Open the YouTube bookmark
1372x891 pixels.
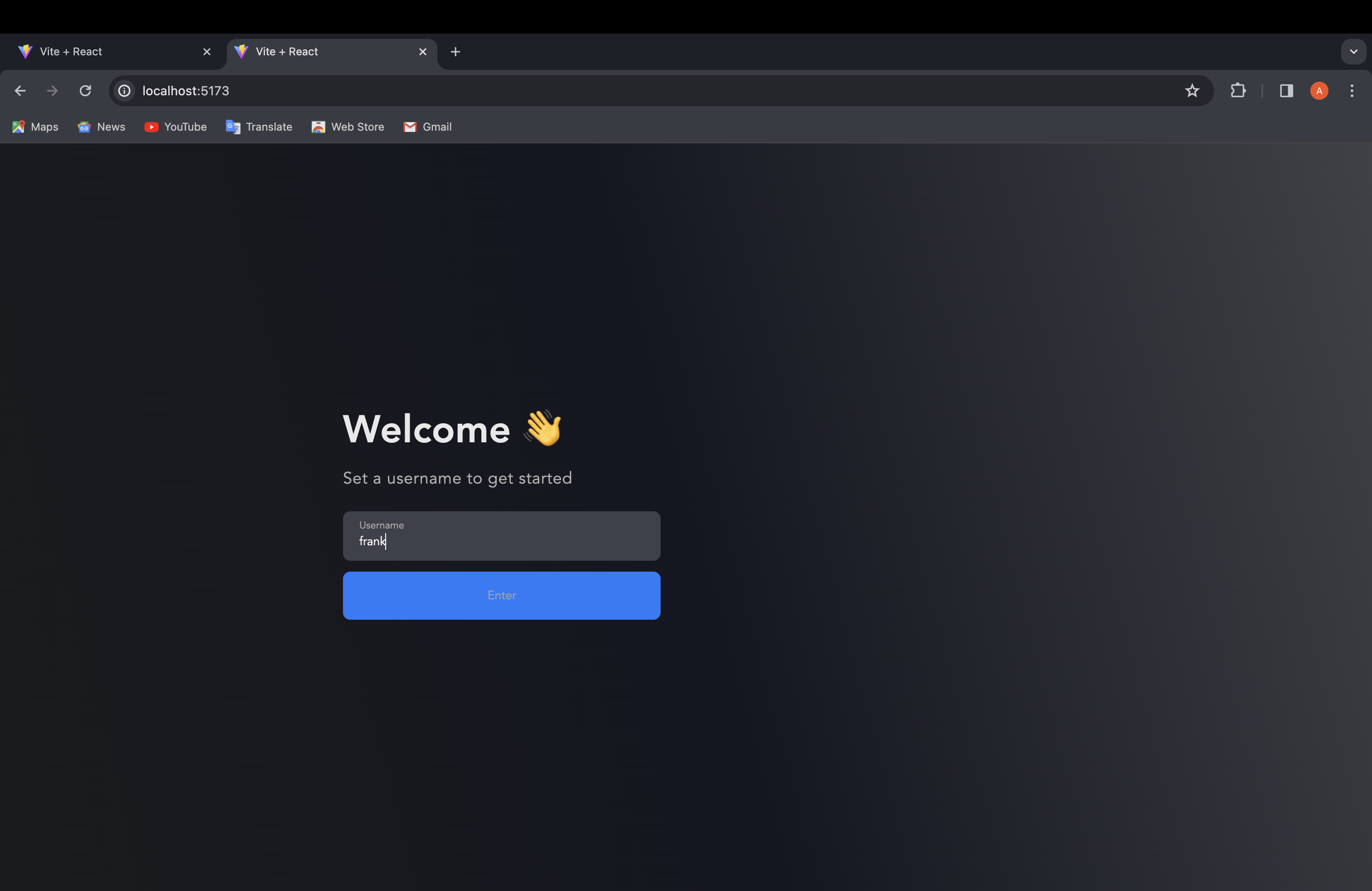[175, 127]
